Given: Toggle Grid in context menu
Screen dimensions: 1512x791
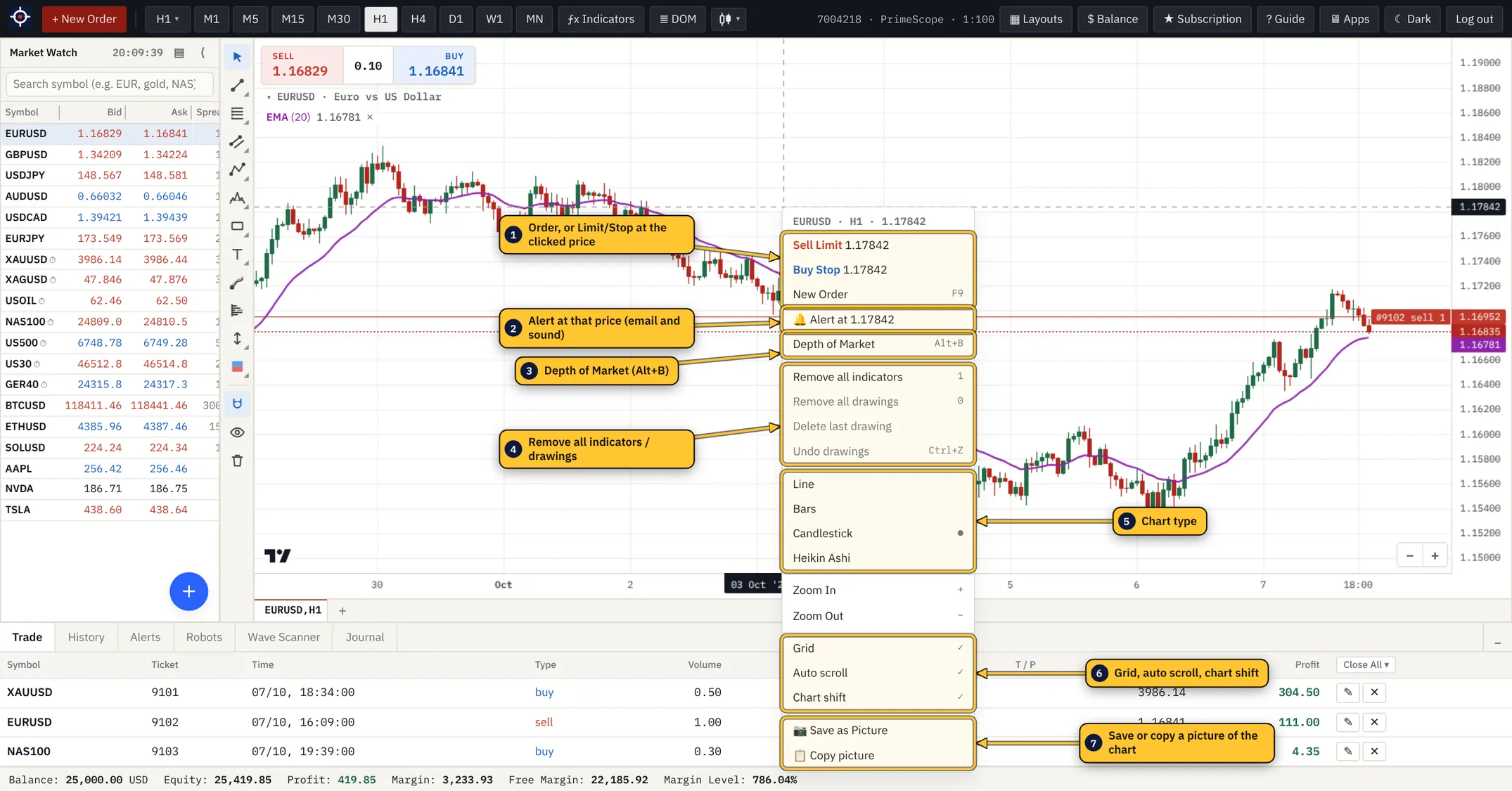Looking at the screenshot, I should point(878,648).
